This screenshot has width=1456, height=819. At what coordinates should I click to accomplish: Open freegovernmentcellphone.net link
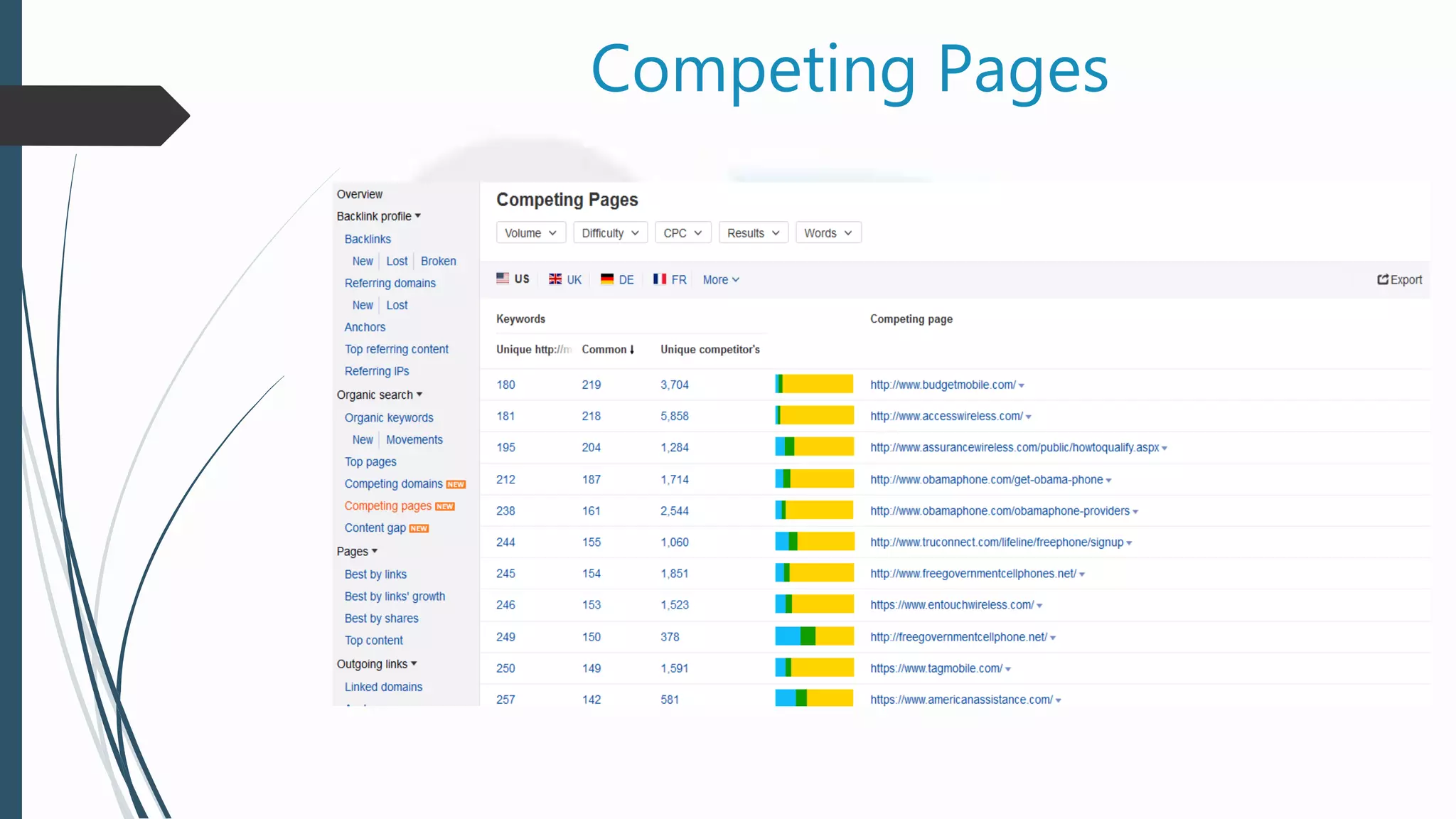pyautogui.click(x=958, y=637)
